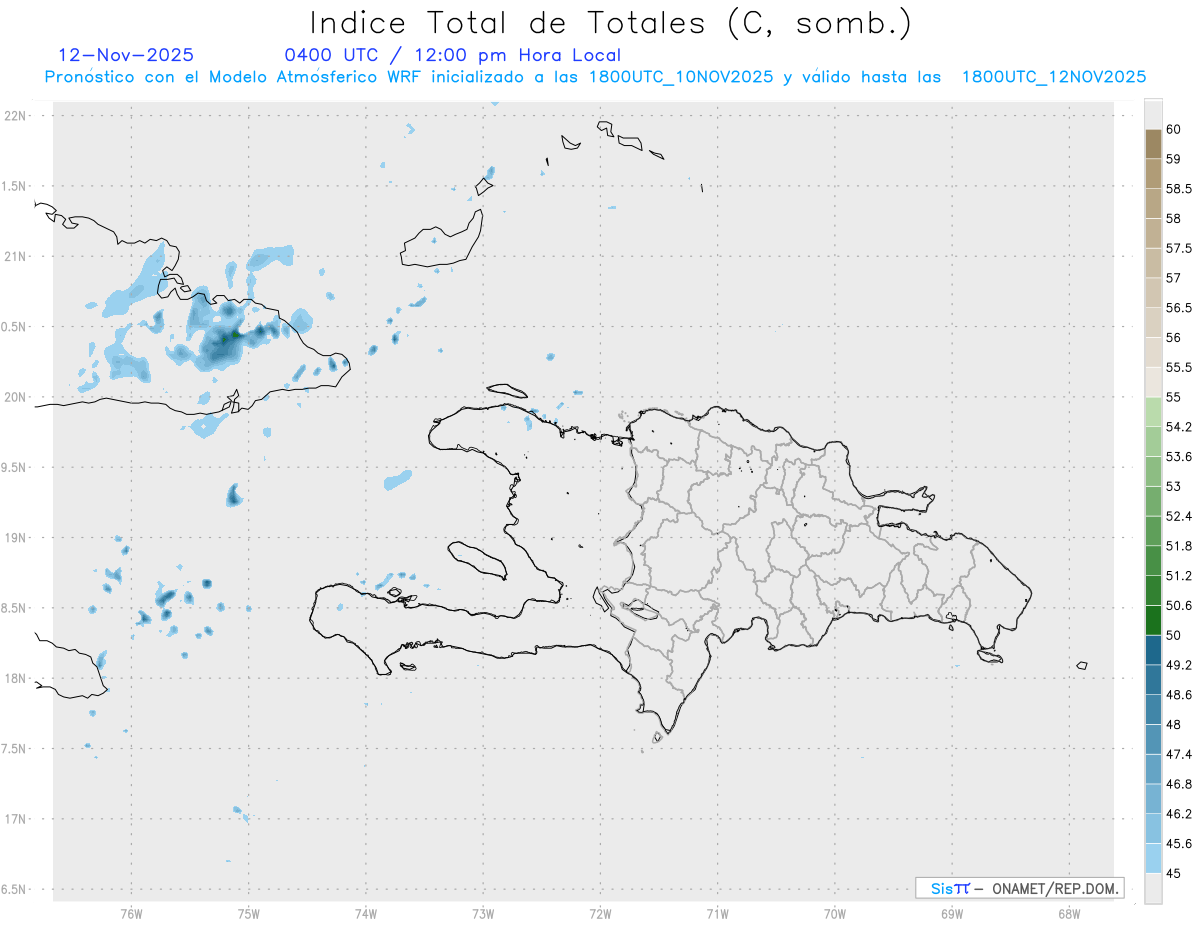Click the colorbar value '53.6'
Screen dimensions: 1200x927
[1178, 457]
